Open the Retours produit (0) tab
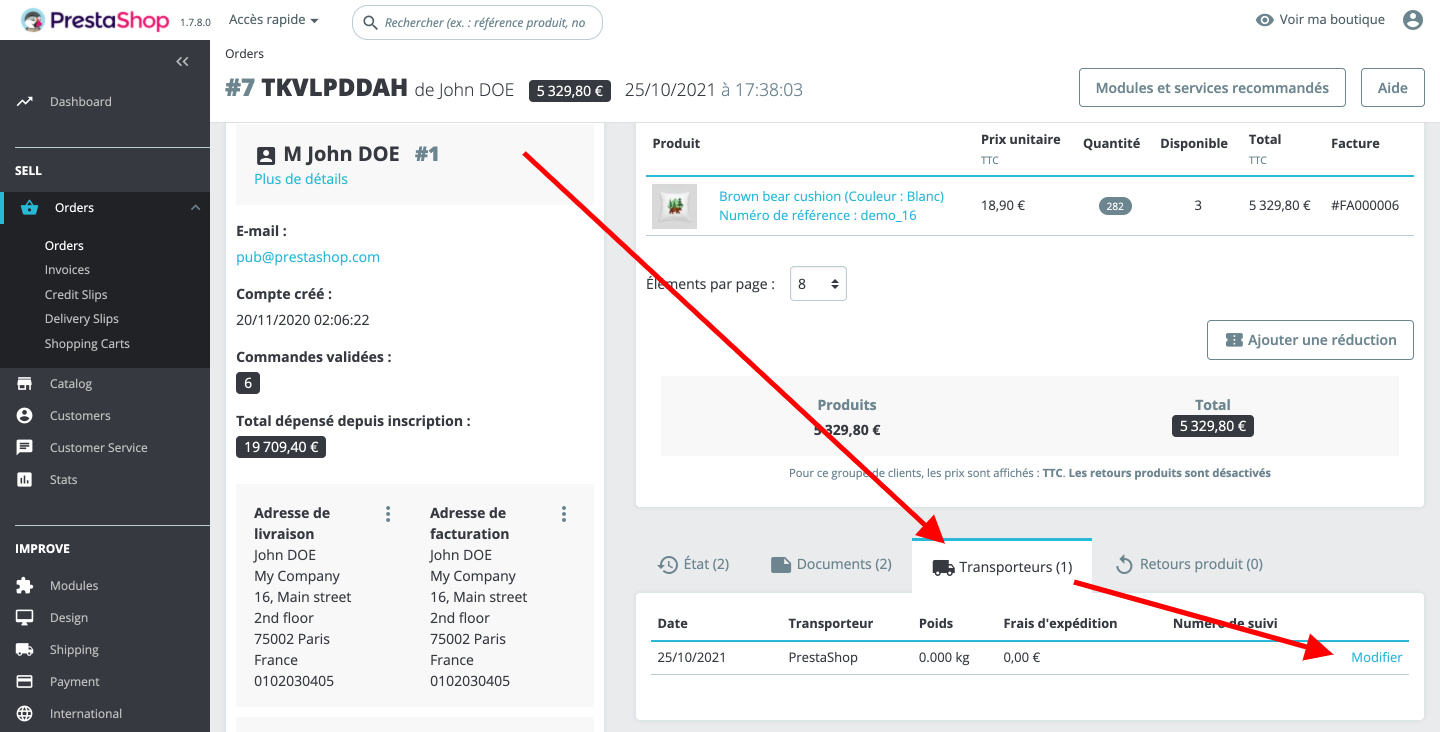 [x=1189, y=565]
